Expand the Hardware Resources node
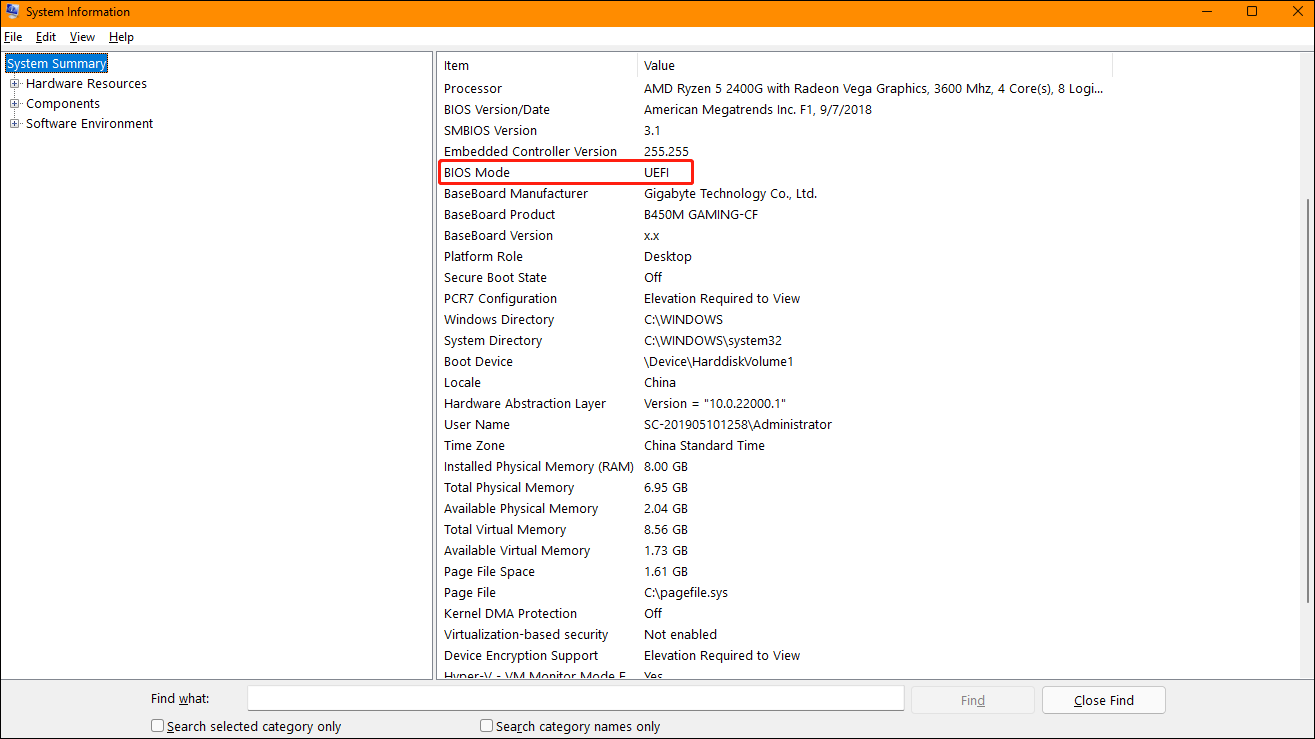The width and height of the screenshot is (1315, 739). pos(15,84)
